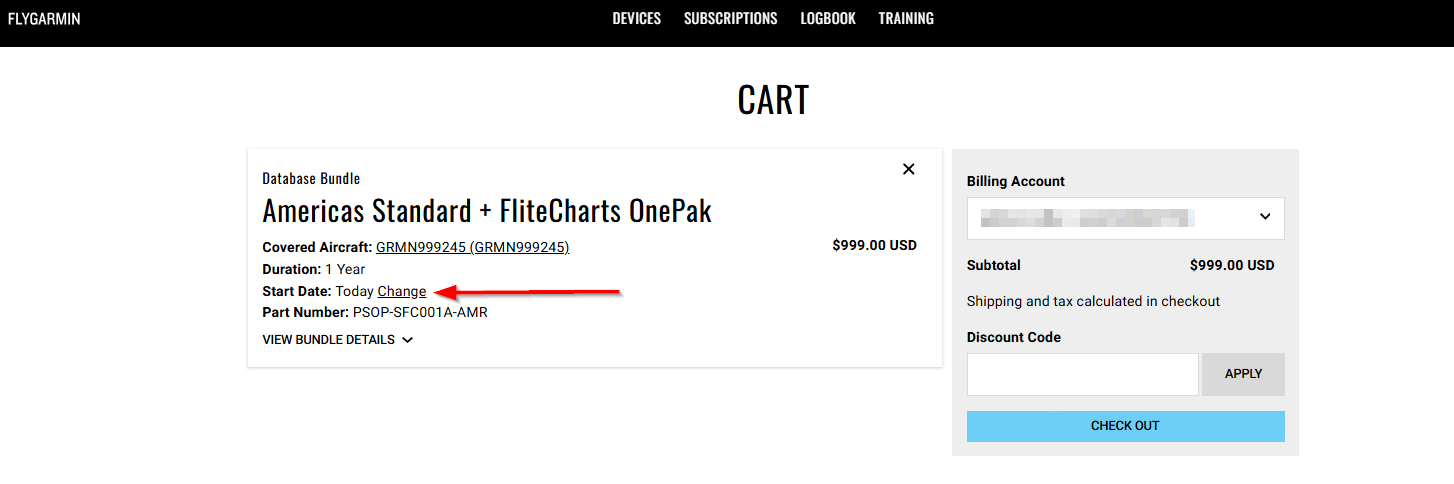
Task: Click the part number PSOP-SFC001A-AMR text
Action: coord(420,312)
